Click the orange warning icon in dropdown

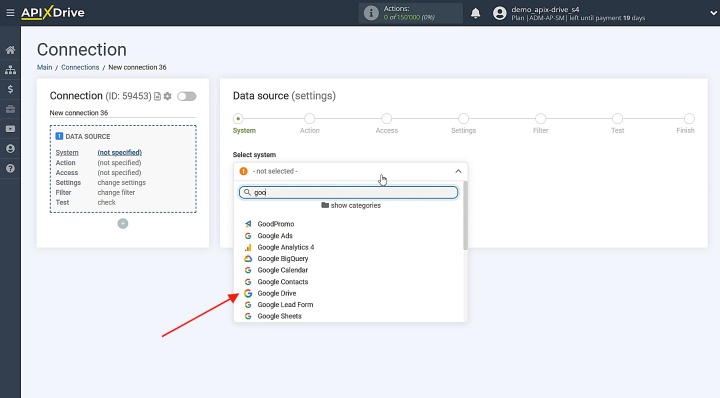tap(243, 171)
